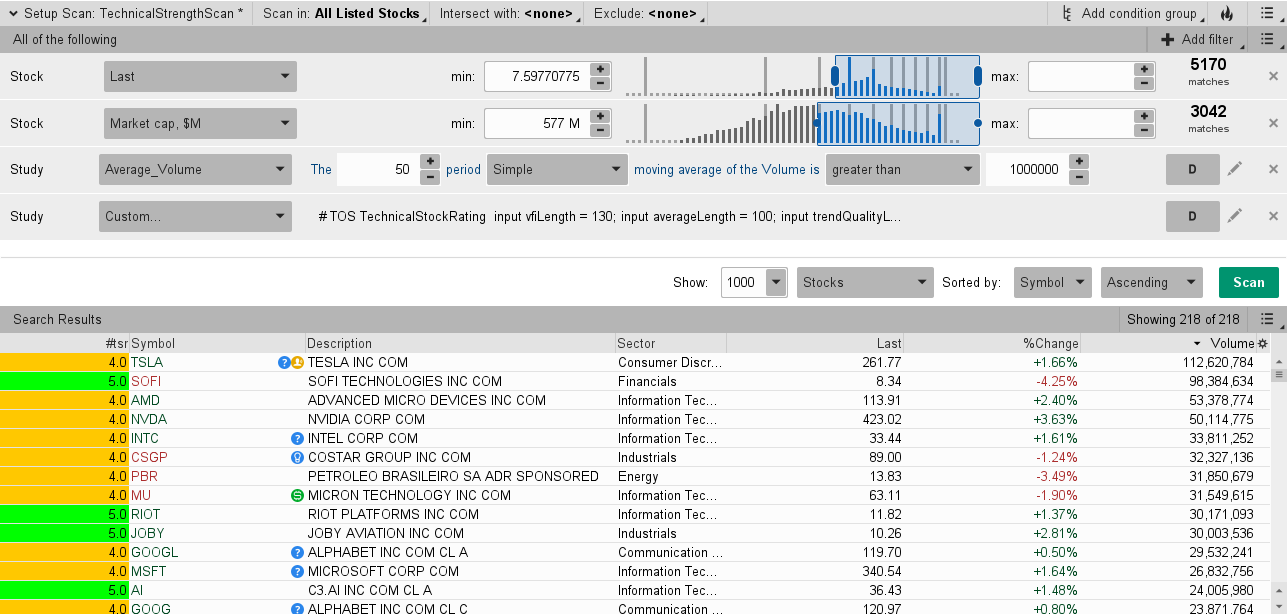Open the Exclude list menu
Image resolution: width=1287 pixels, height=614 pixels.
point(648,14)
